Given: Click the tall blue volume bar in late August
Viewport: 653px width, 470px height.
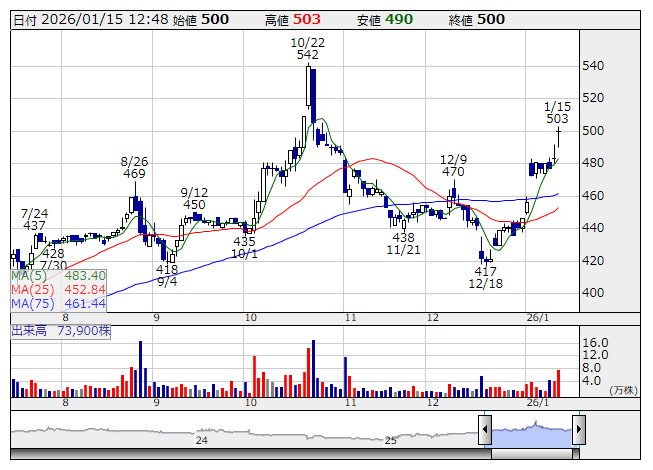Looking at the screenshot, I should tap(140, 369).
